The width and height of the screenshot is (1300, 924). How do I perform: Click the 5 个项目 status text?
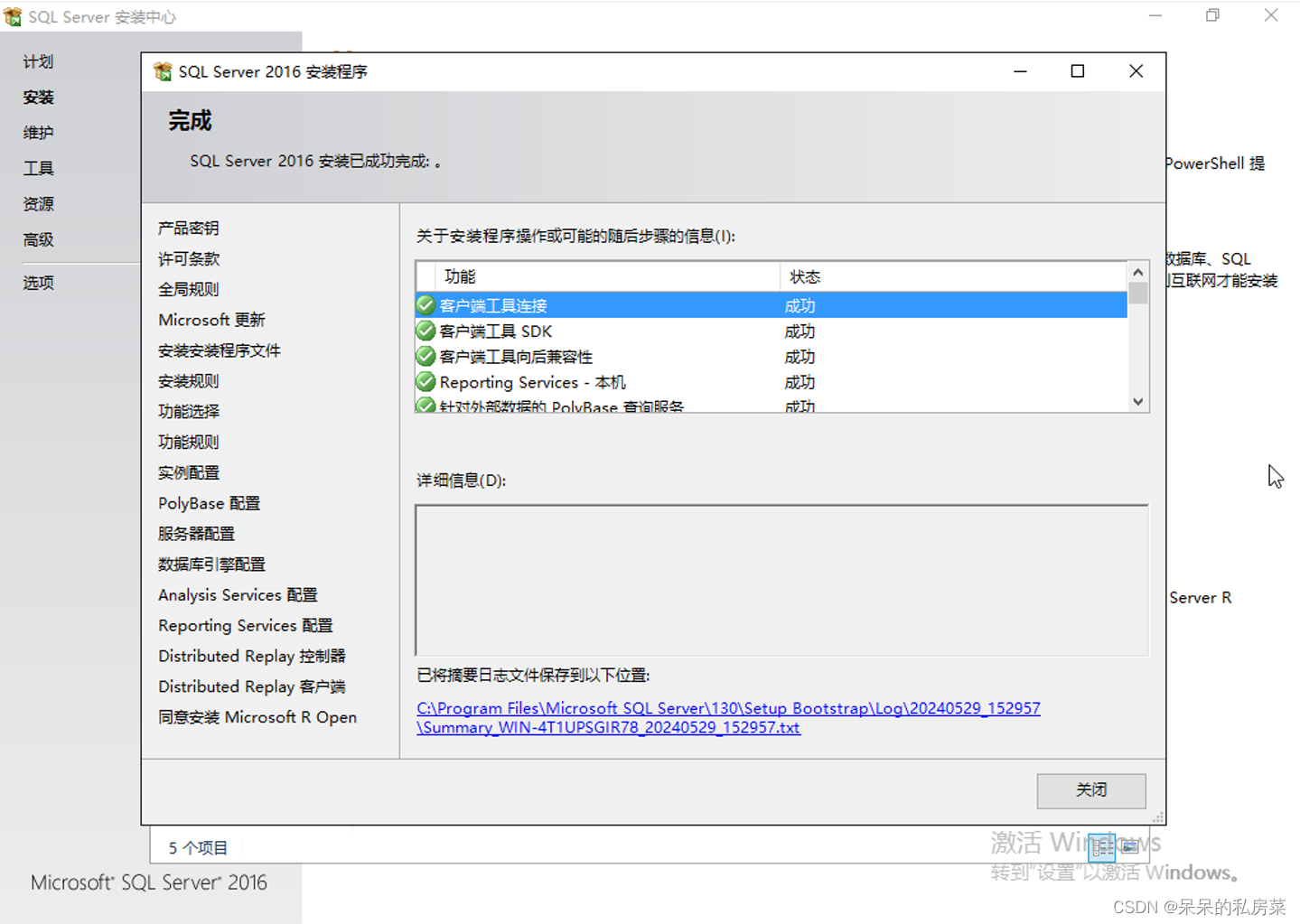click(x=198, y=848)
